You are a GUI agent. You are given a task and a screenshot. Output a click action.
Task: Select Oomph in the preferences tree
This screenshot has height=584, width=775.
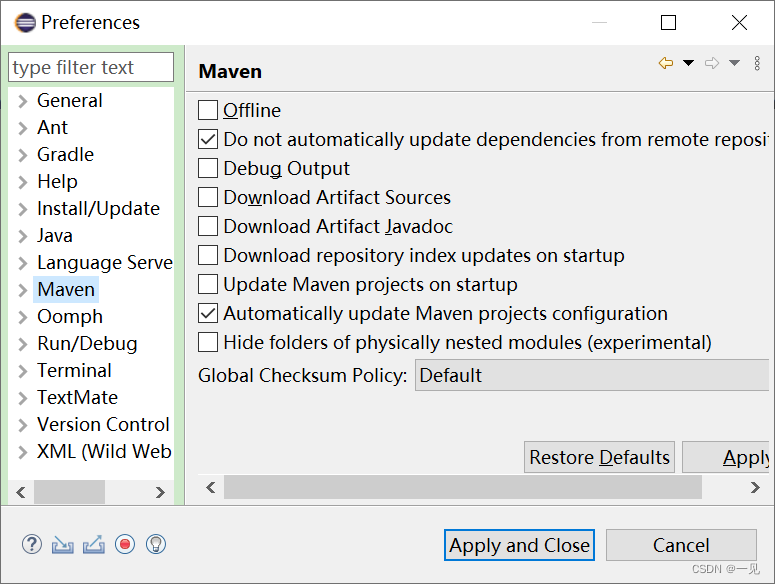[x=70, y=317]
